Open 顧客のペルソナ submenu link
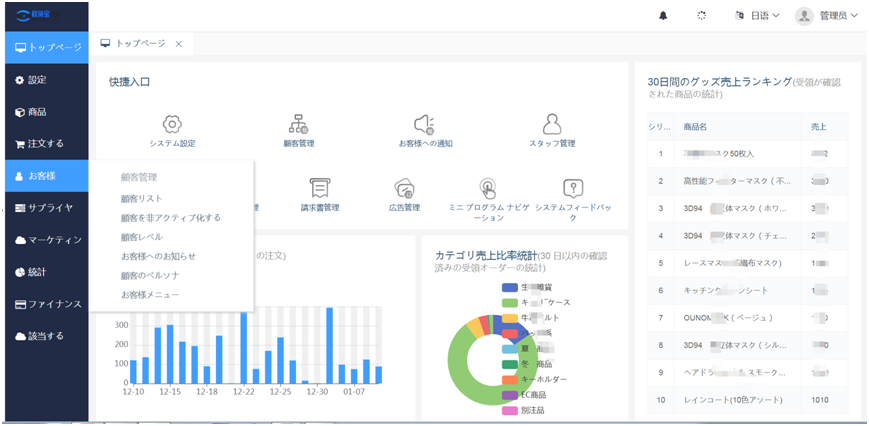This screenshot has width=869, height=426. pyautogui.click(x=150, y=275)
